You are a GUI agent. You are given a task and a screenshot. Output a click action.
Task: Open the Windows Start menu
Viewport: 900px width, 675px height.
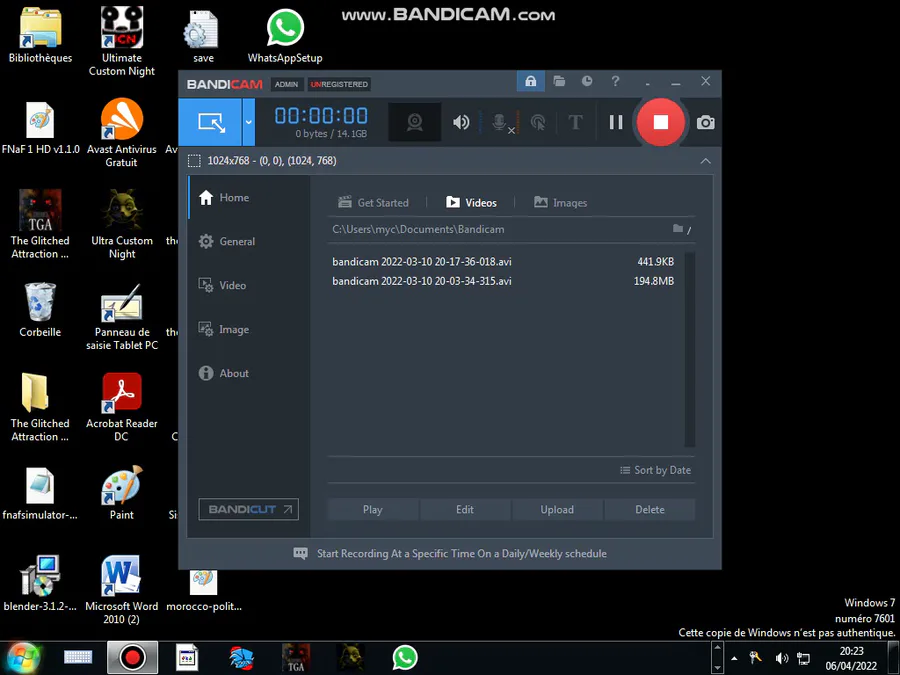21,658
